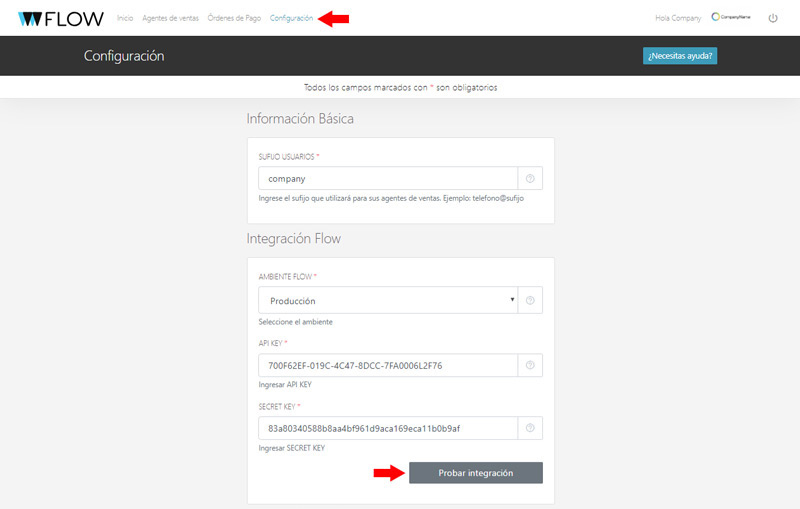Focus the SECRET KEY input field
The width and height of the screenshot is (800, 509).
pos(388,428)
